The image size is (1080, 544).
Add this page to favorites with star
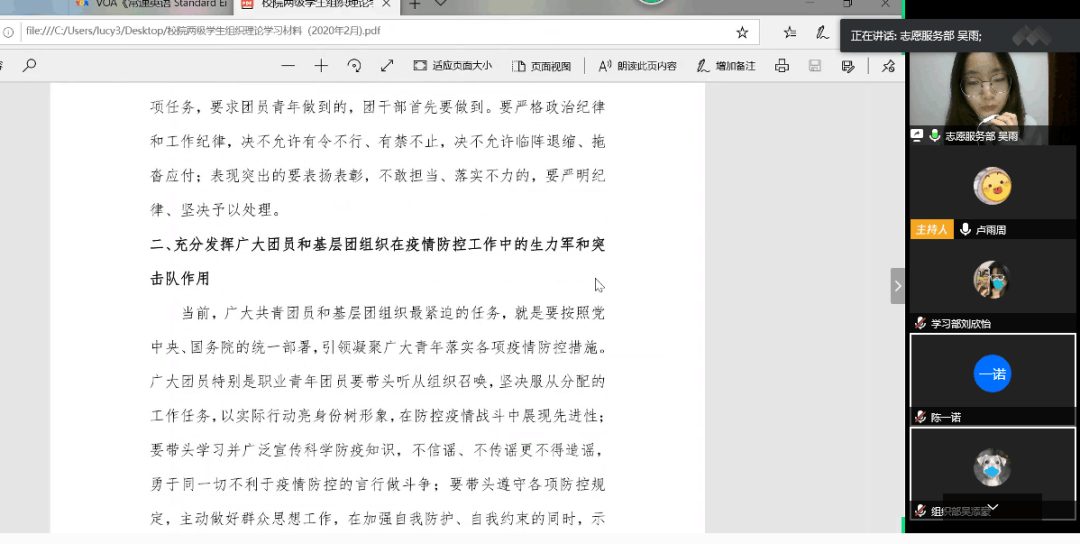742,32
